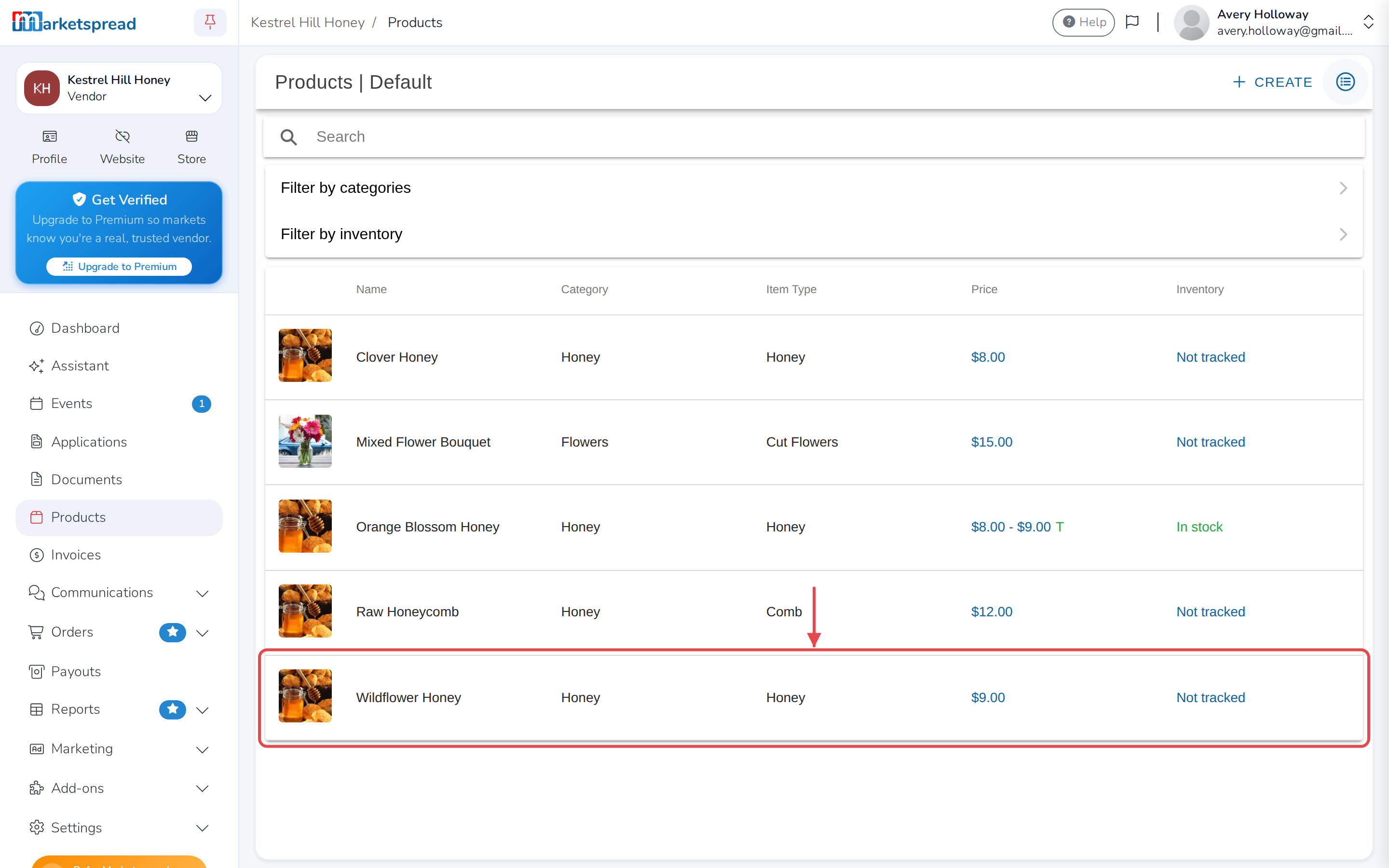Click the Name column header
The image size is (1389, 868).
(371, 289)
